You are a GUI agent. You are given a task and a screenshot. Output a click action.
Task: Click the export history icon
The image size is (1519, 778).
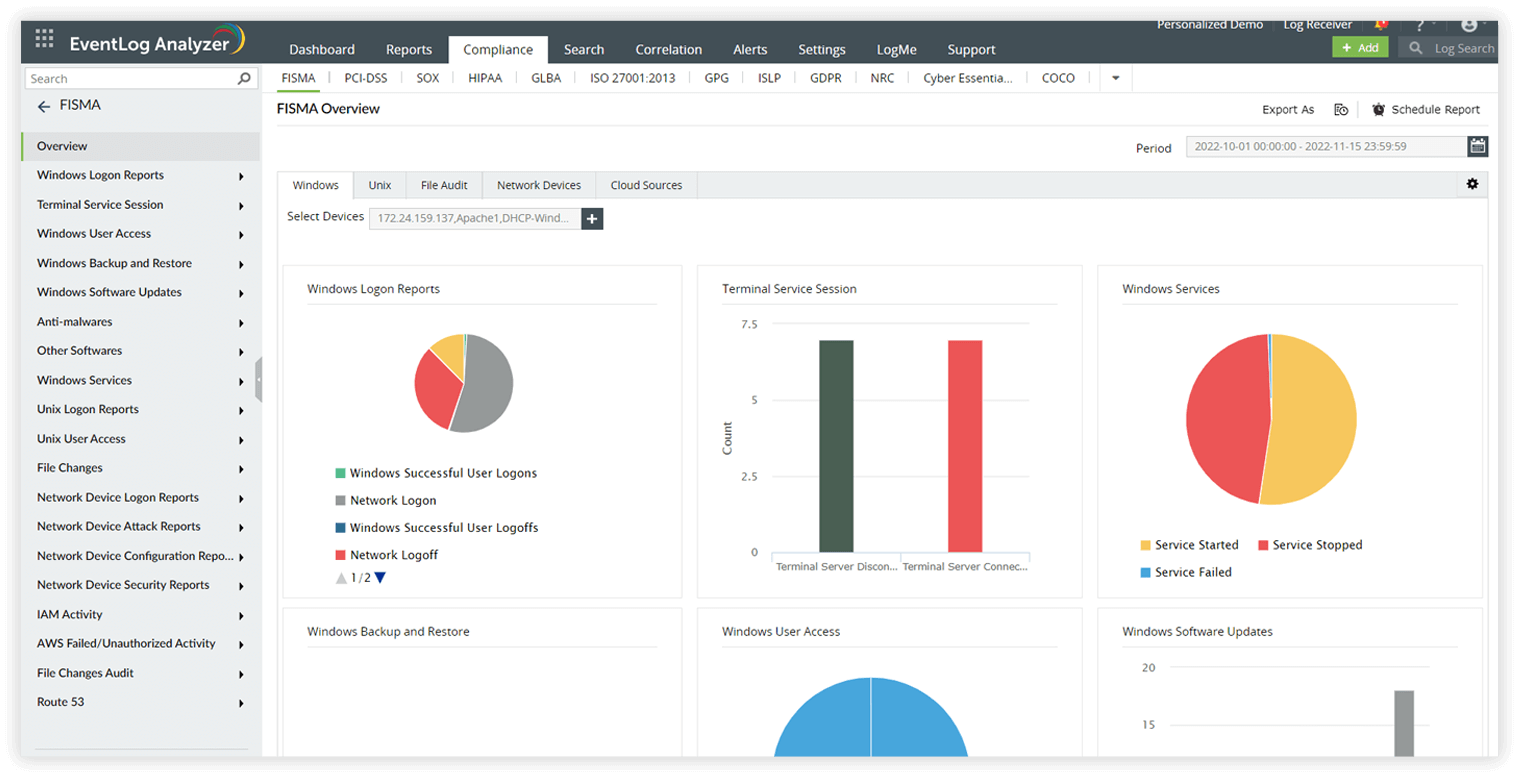(1341, 110)
